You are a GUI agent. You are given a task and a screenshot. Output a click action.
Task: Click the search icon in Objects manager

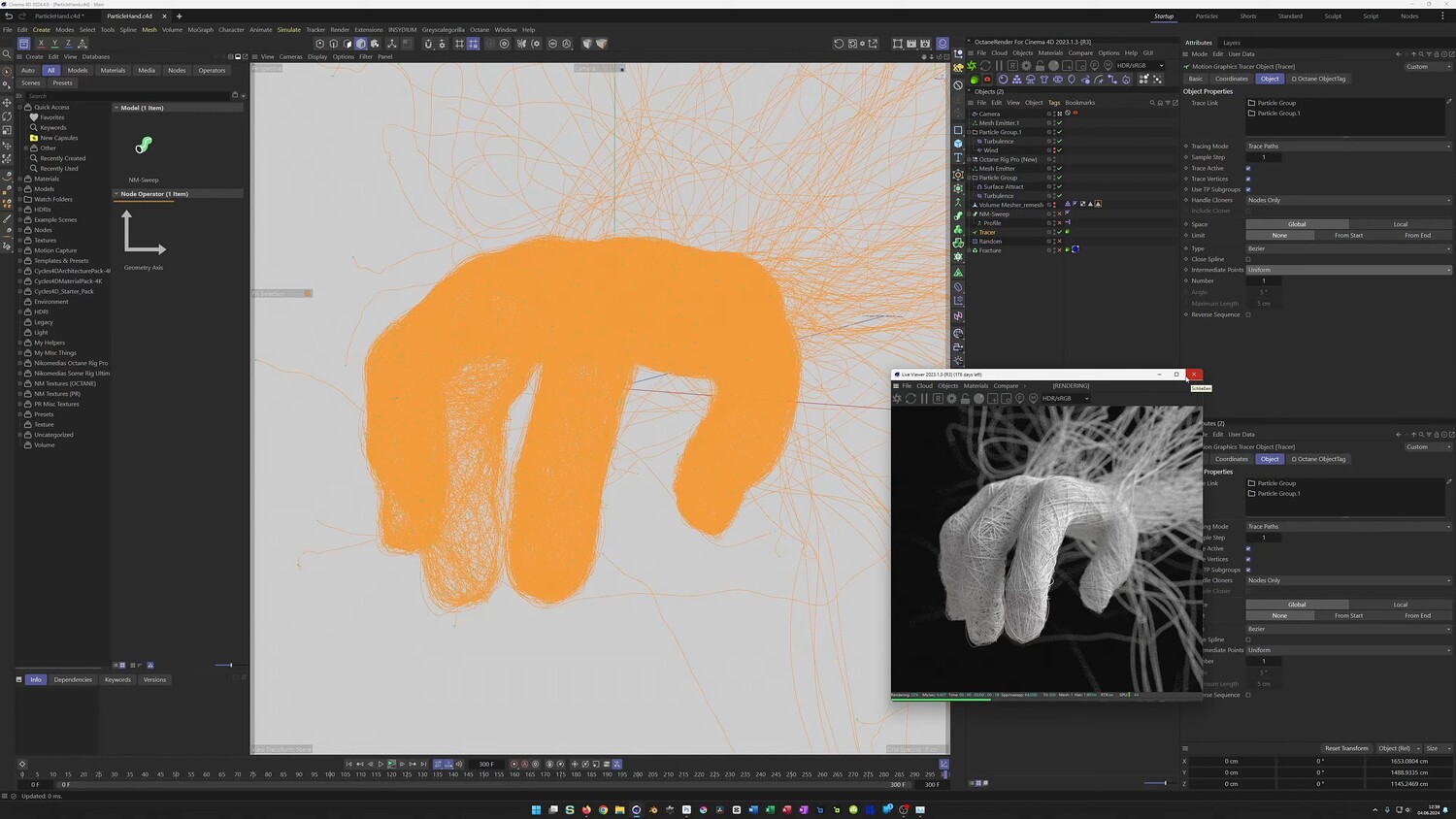[1152, 103]
